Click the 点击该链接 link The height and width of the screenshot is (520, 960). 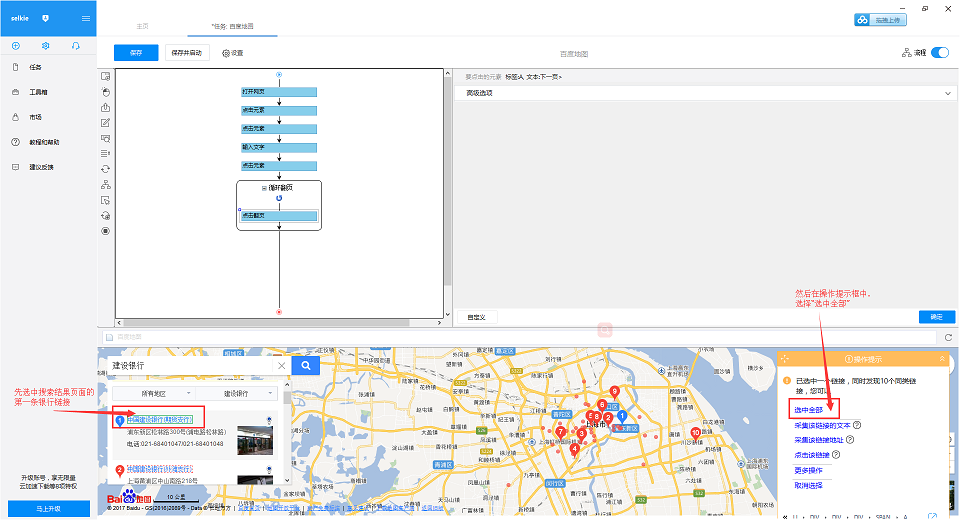(812, 455)
